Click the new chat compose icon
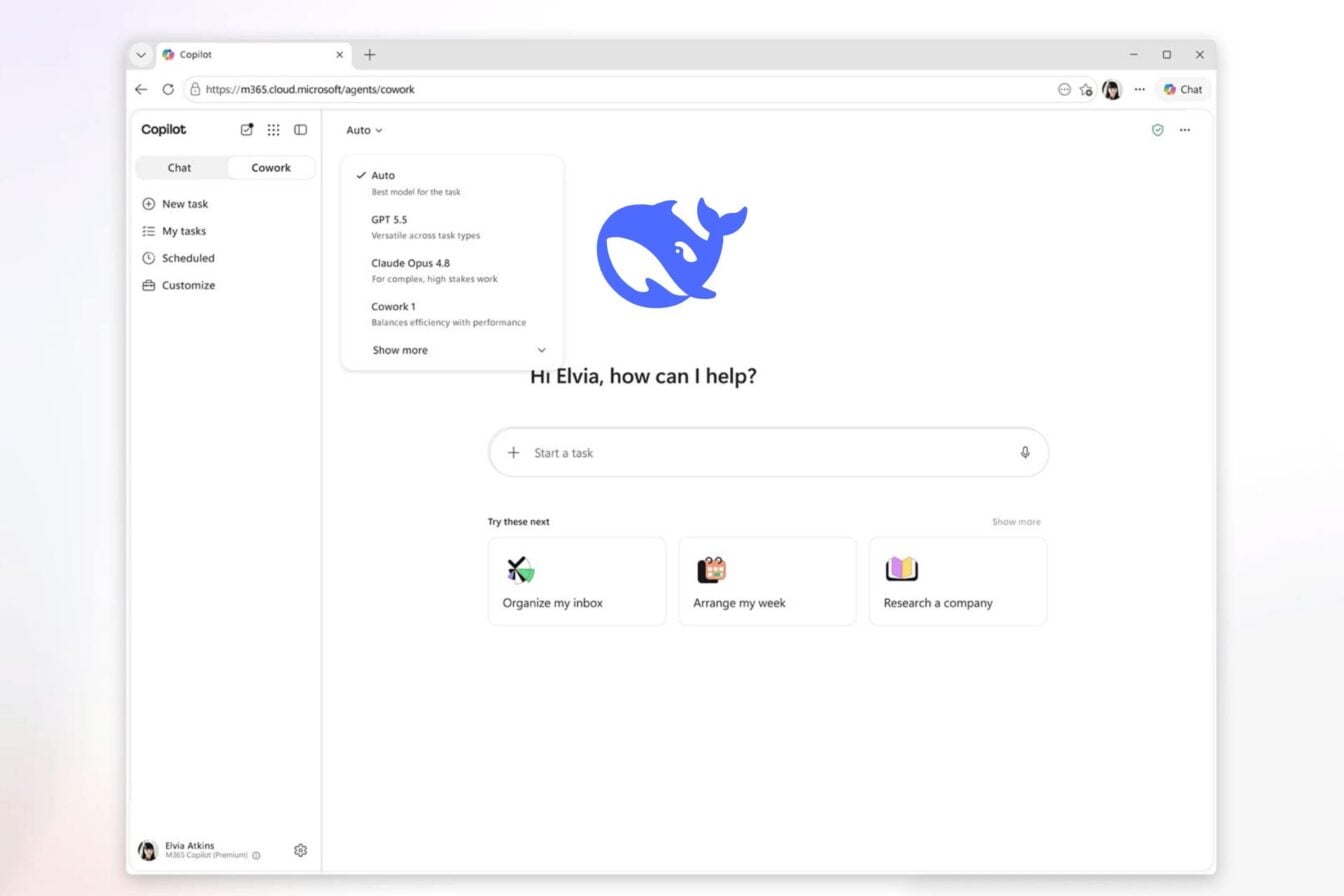Screen dimensions: 1344x896 pyautogui.click(x=247, y=129)
